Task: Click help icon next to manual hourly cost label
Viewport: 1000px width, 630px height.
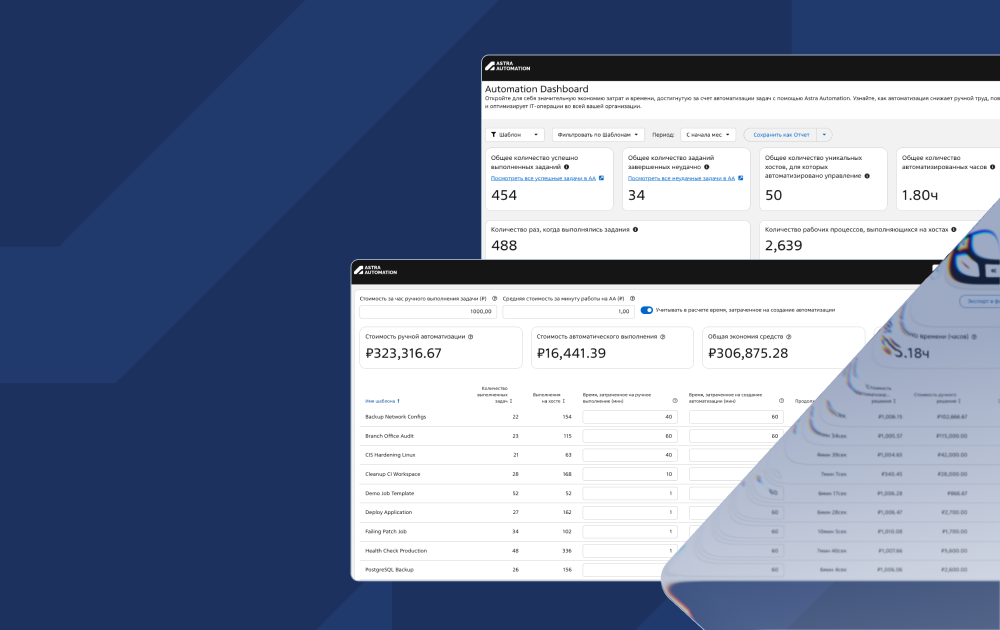Action: tap(494, 298)
